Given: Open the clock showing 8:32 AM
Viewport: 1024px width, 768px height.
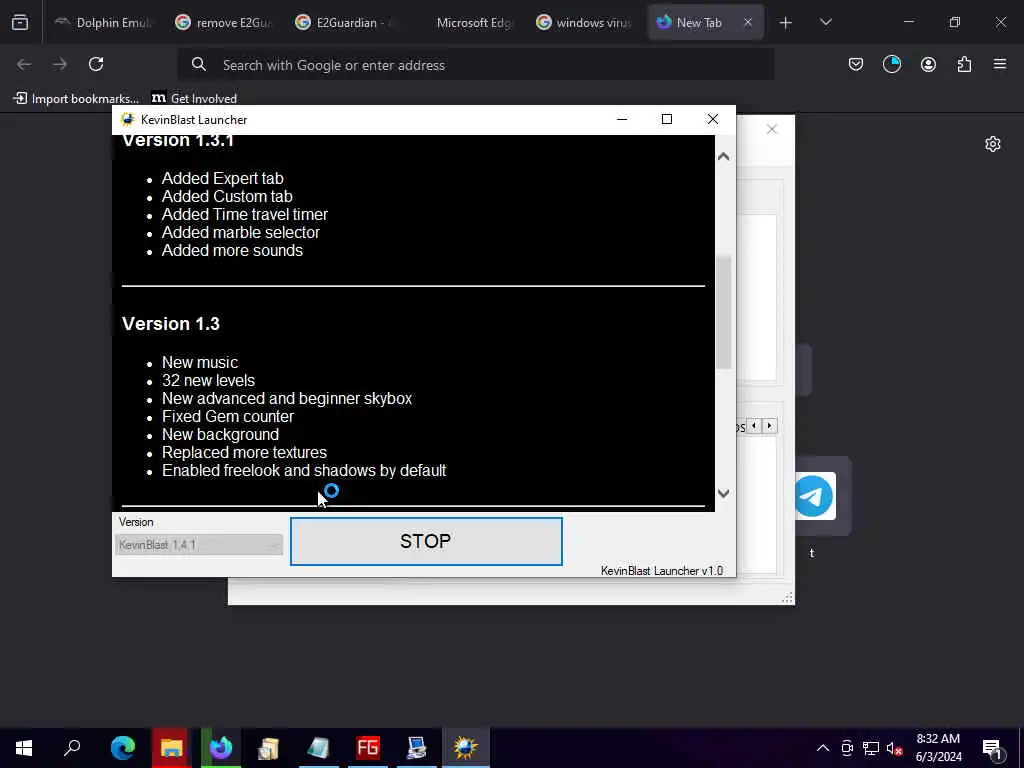Looking at the screenshot, I should (x=938, y=748).
